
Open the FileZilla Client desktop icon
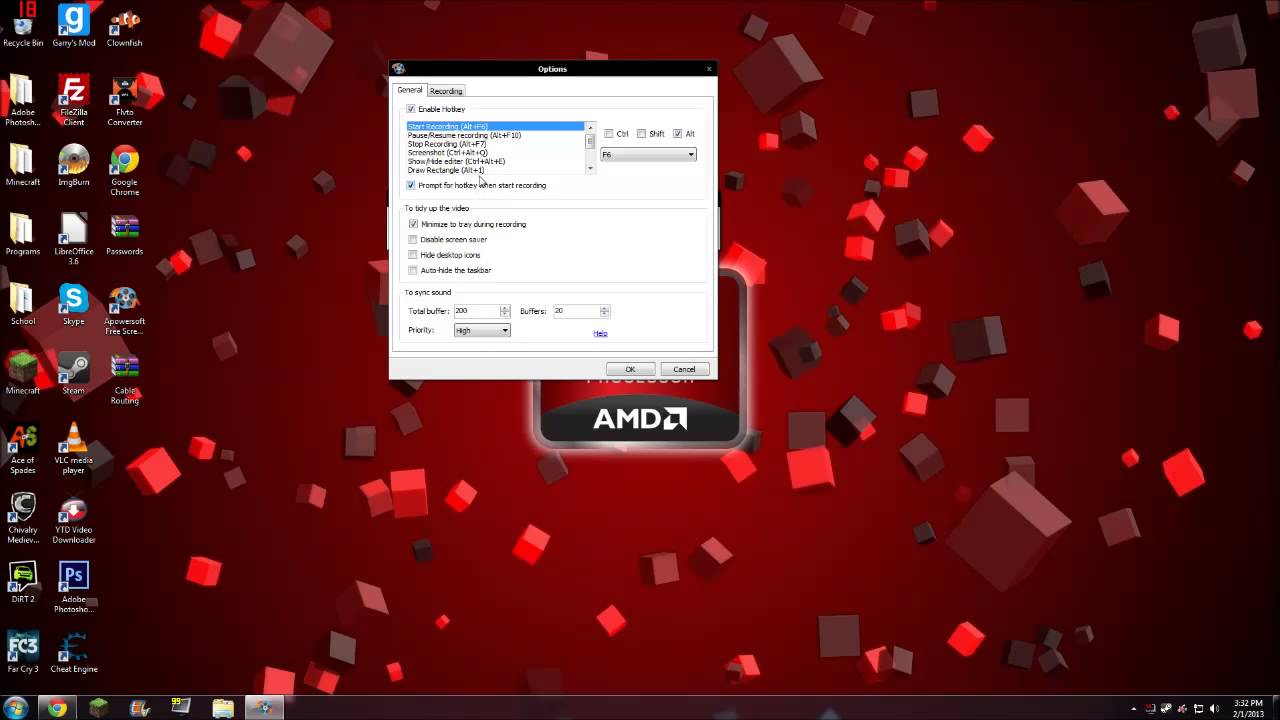pos(73,100)
